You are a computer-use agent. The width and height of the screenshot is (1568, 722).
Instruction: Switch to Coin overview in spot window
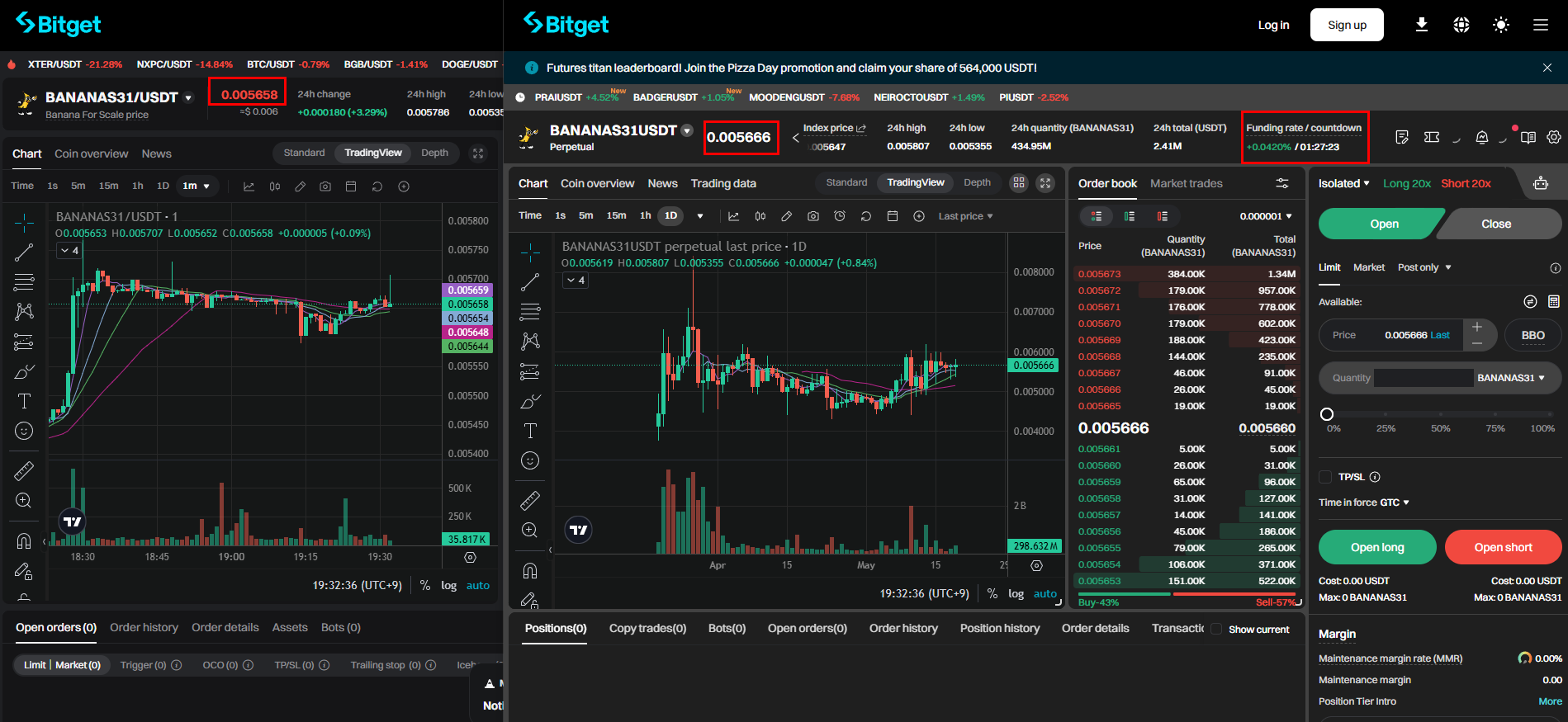point(91,153)
